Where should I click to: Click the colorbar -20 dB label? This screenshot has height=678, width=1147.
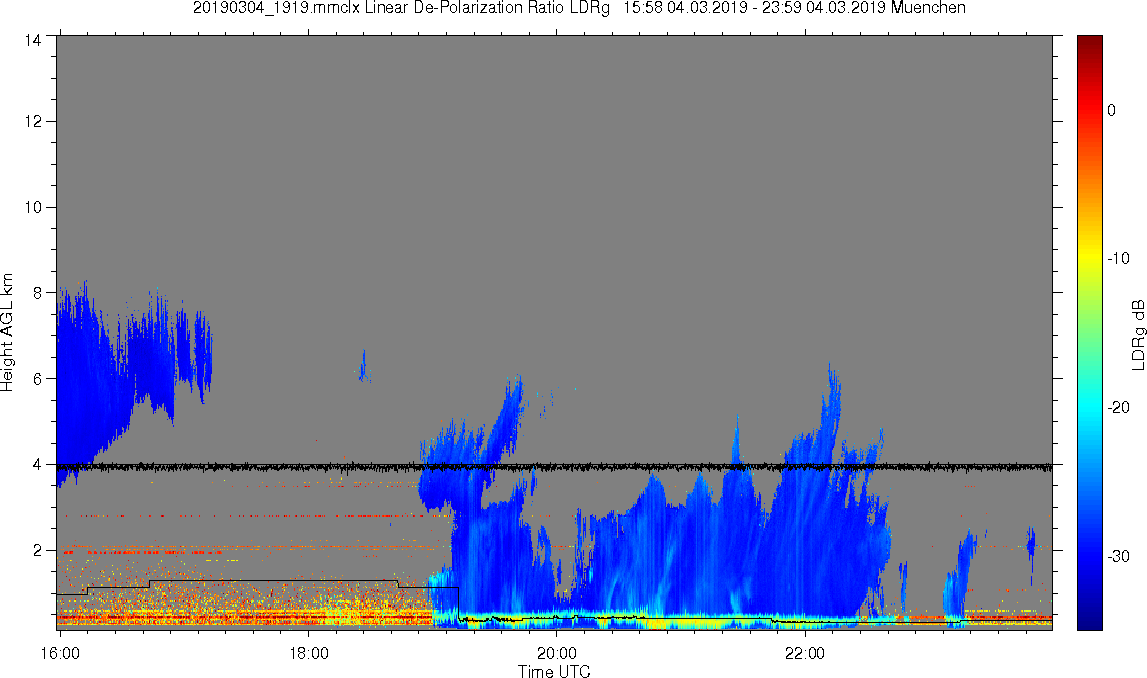click(1118, 407)
